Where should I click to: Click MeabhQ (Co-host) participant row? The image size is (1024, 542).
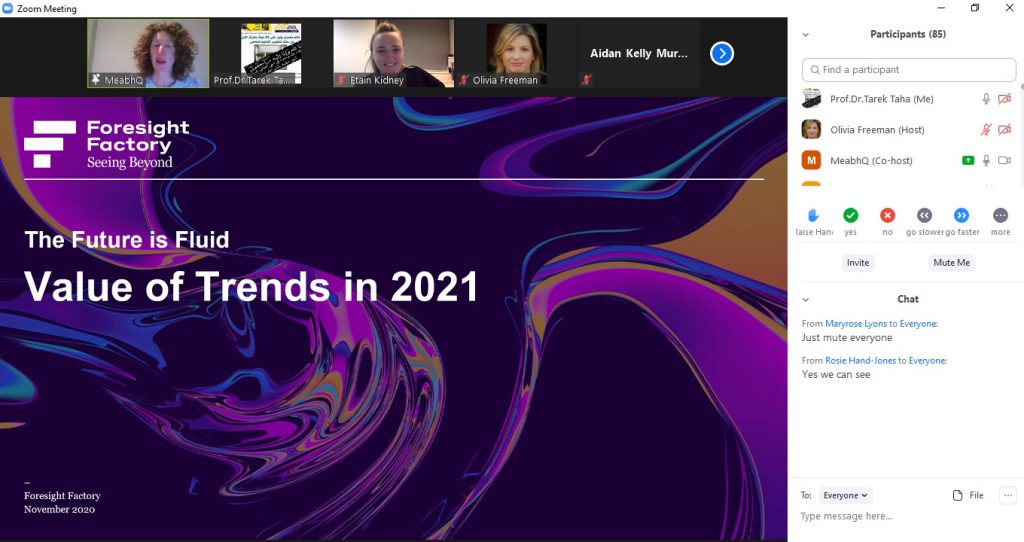(908, 160)
